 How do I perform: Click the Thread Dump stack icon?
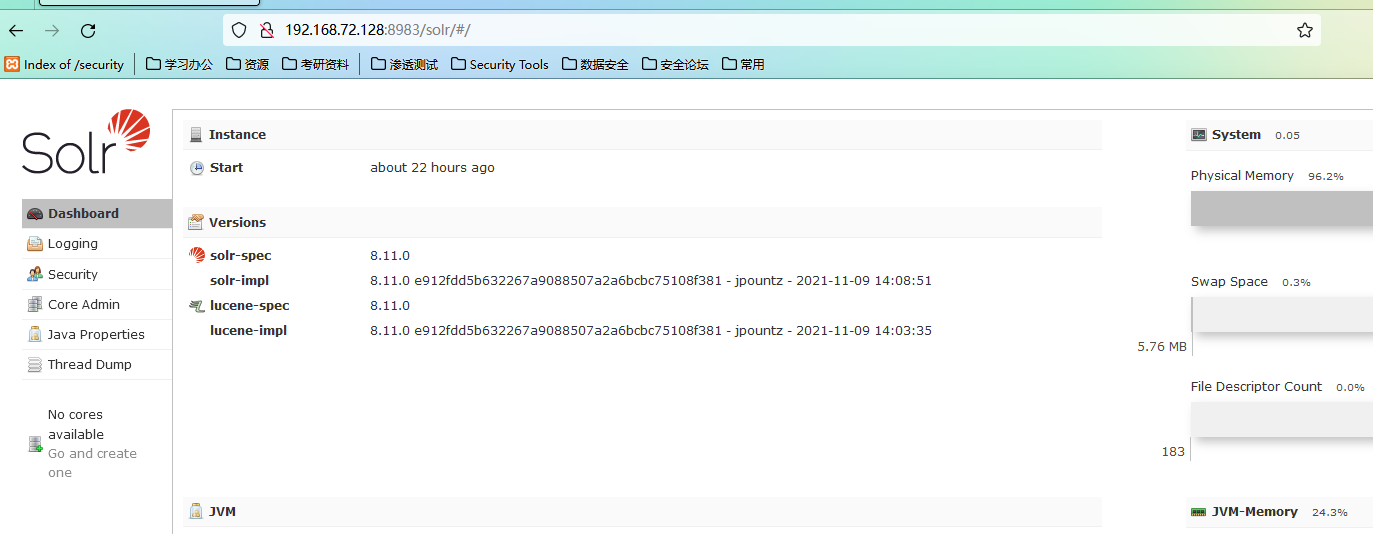coord(35,365)
